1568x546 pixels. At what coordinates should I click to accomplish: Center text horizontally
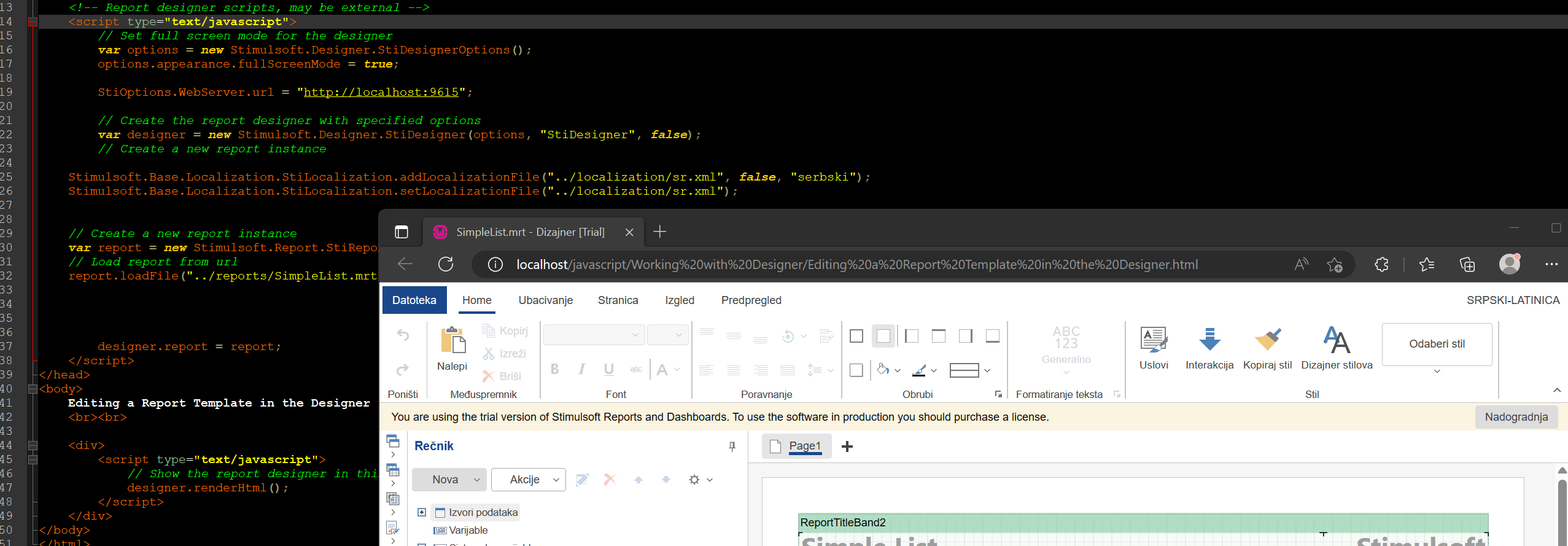click(x=734, y=370)
